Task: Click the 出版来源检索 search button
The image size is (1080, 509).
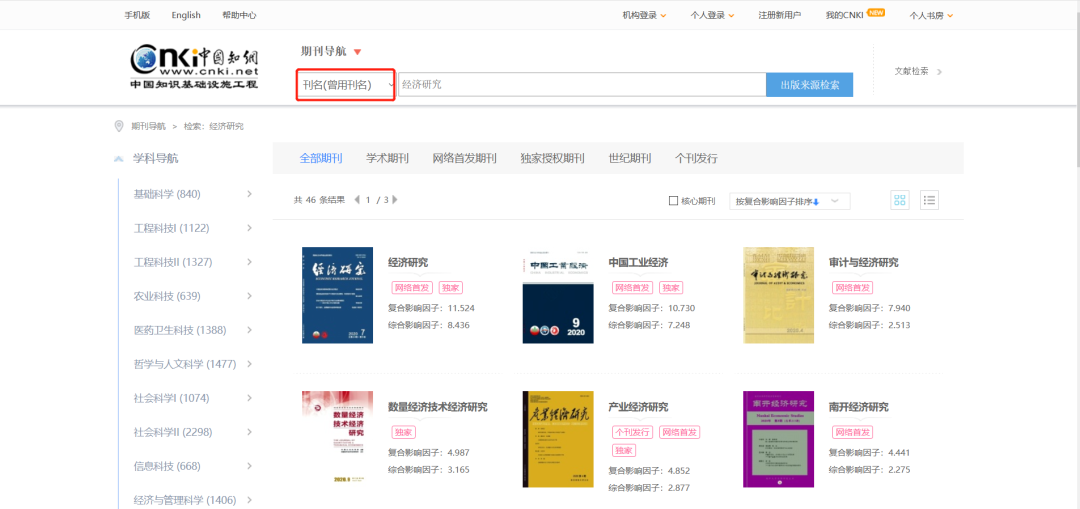Action: (809, 85)
